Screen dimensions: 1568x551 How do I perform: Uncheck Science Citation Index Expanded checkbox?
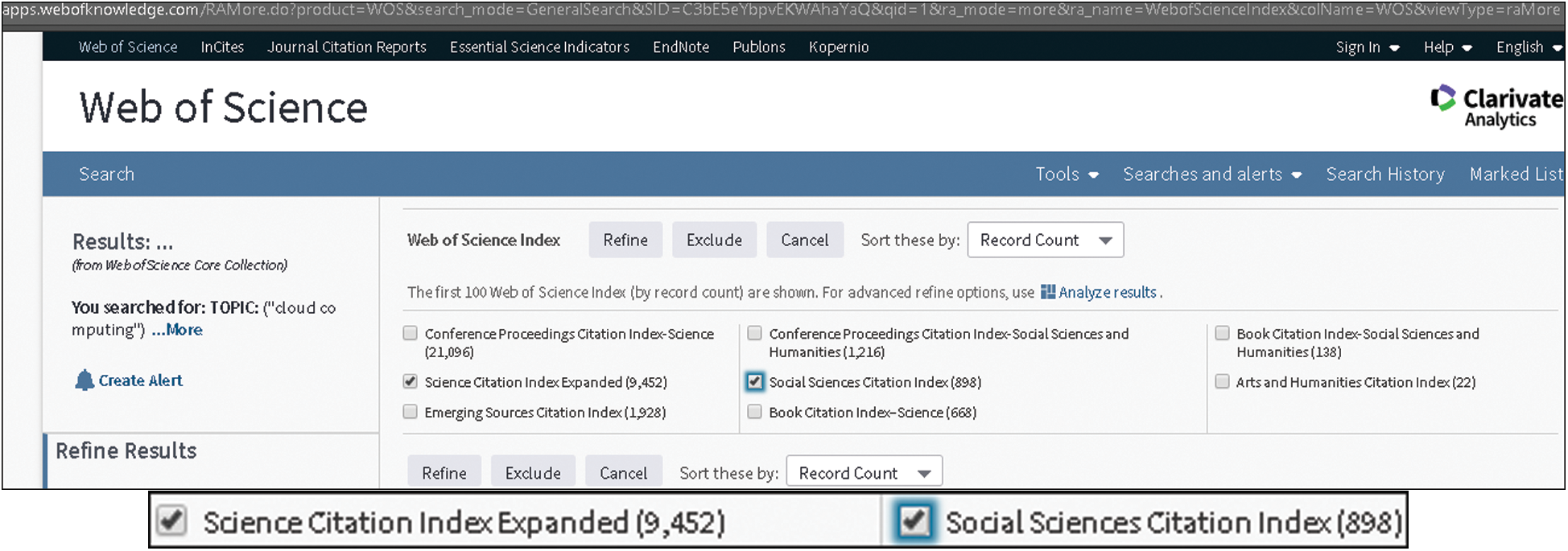[411, 382]
